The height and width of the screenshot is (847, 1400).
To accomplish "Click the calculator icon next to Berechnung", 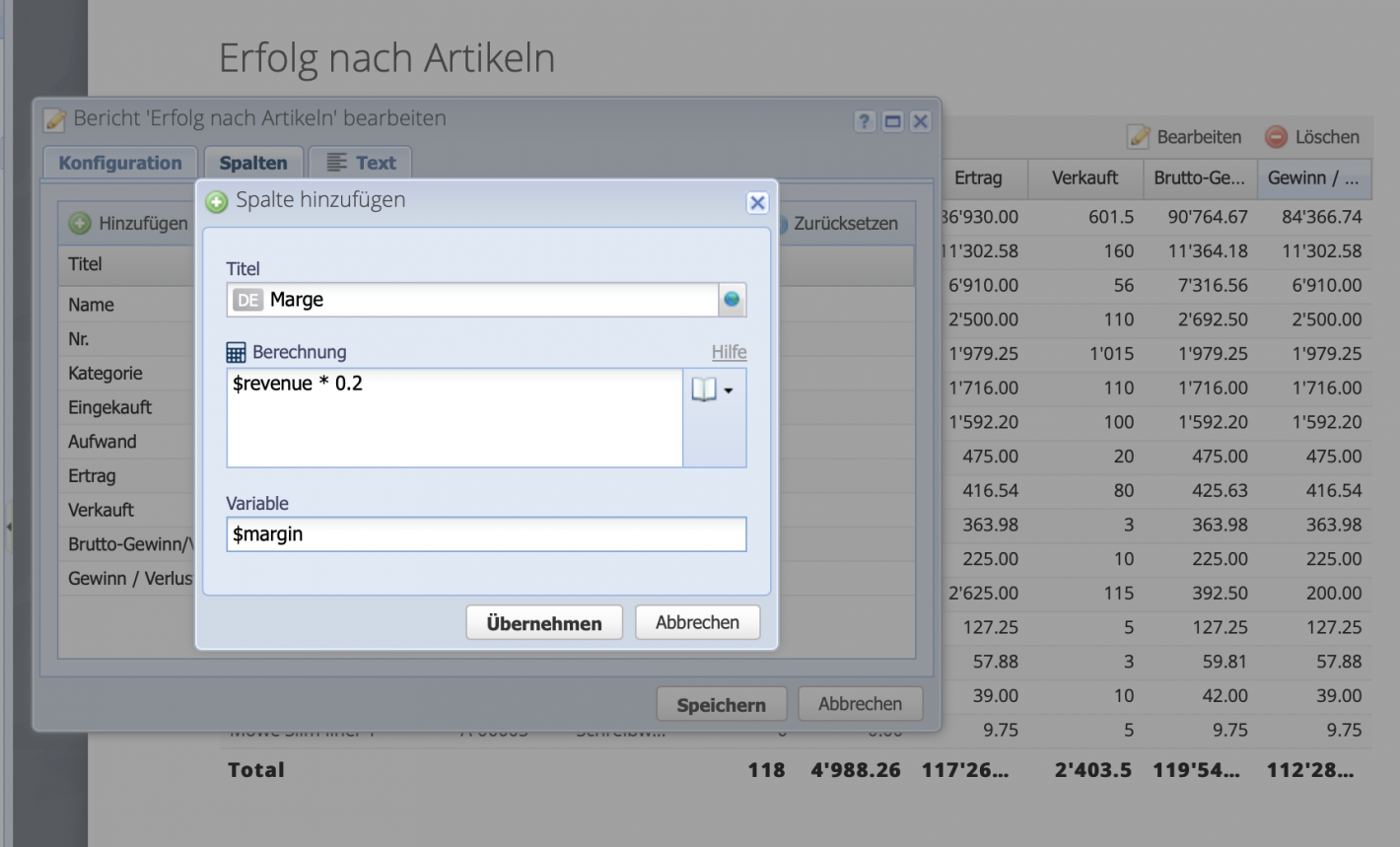I will (x=237, y=352).
